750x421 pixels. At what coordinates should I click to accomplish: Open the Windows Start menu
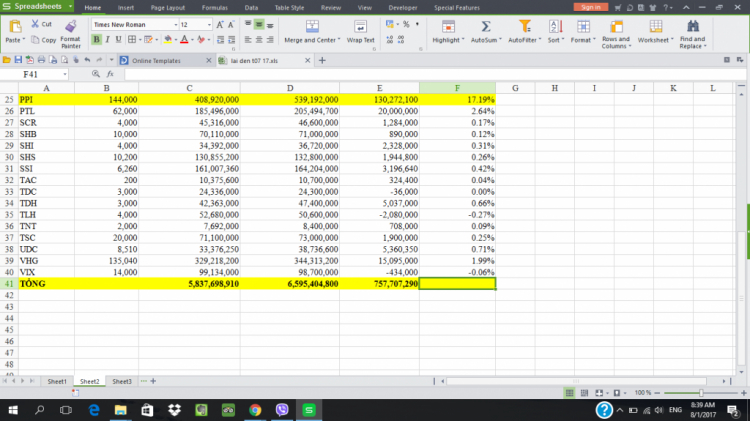[x=13, y=410]
